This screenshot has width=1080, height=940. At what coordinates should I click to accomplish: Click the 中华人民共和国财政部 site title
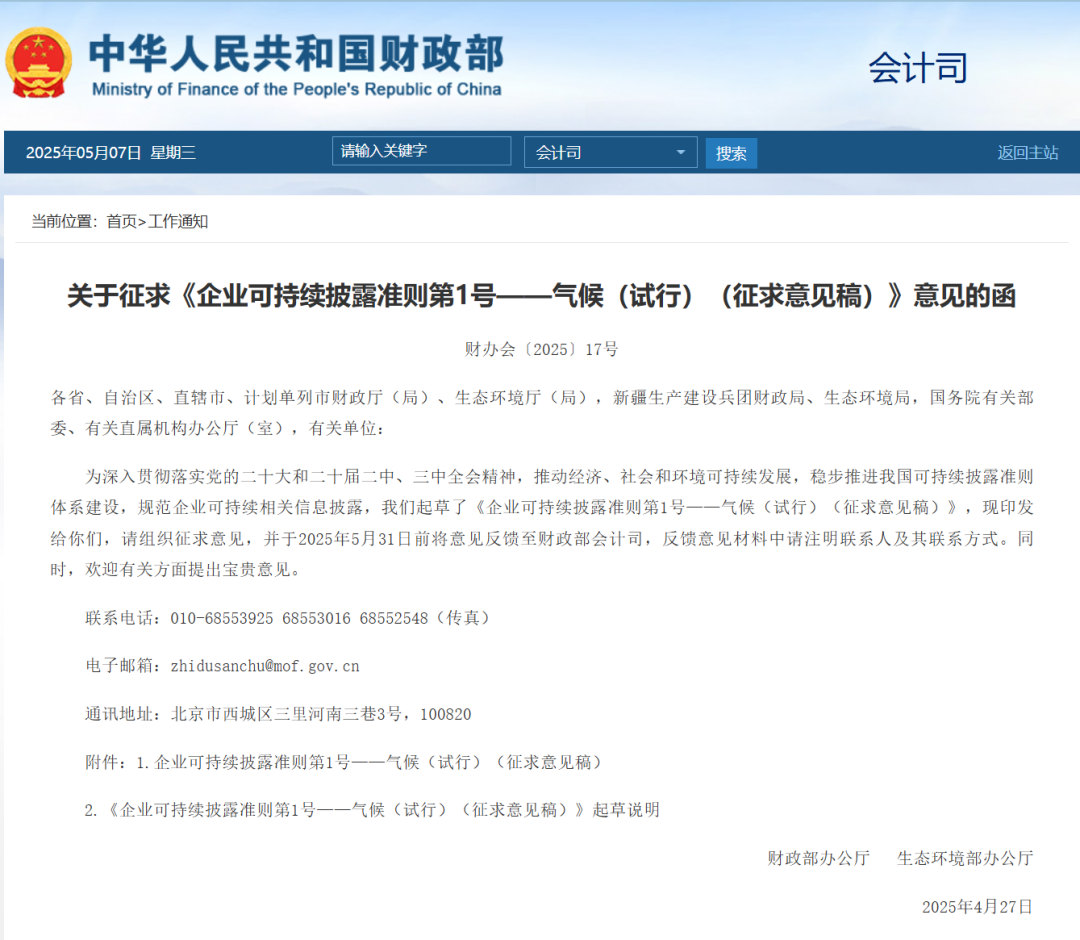pos(296,53)
